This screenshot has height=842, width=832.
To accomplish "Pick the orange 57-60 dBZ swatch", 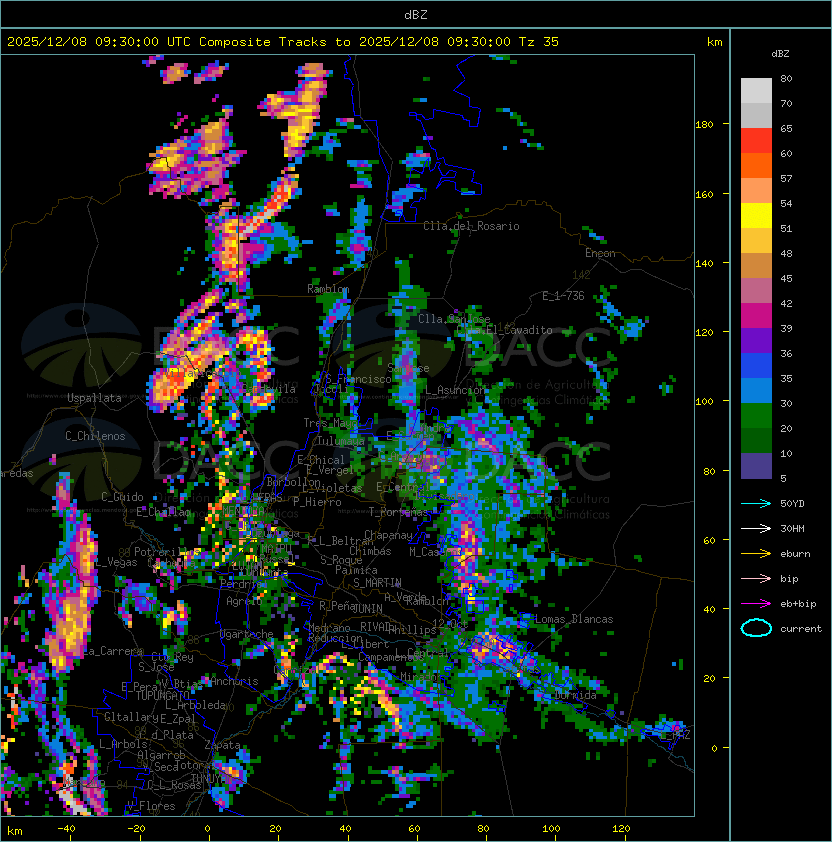I will pos(756,165).
